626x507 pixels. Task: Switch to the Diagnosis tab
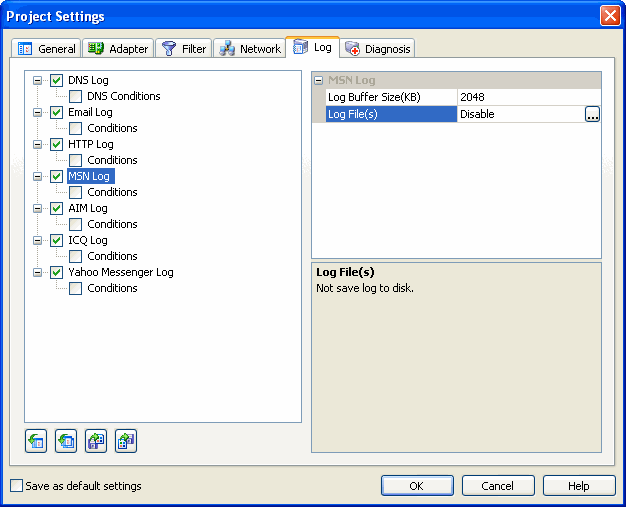click(x=378, y=49)
